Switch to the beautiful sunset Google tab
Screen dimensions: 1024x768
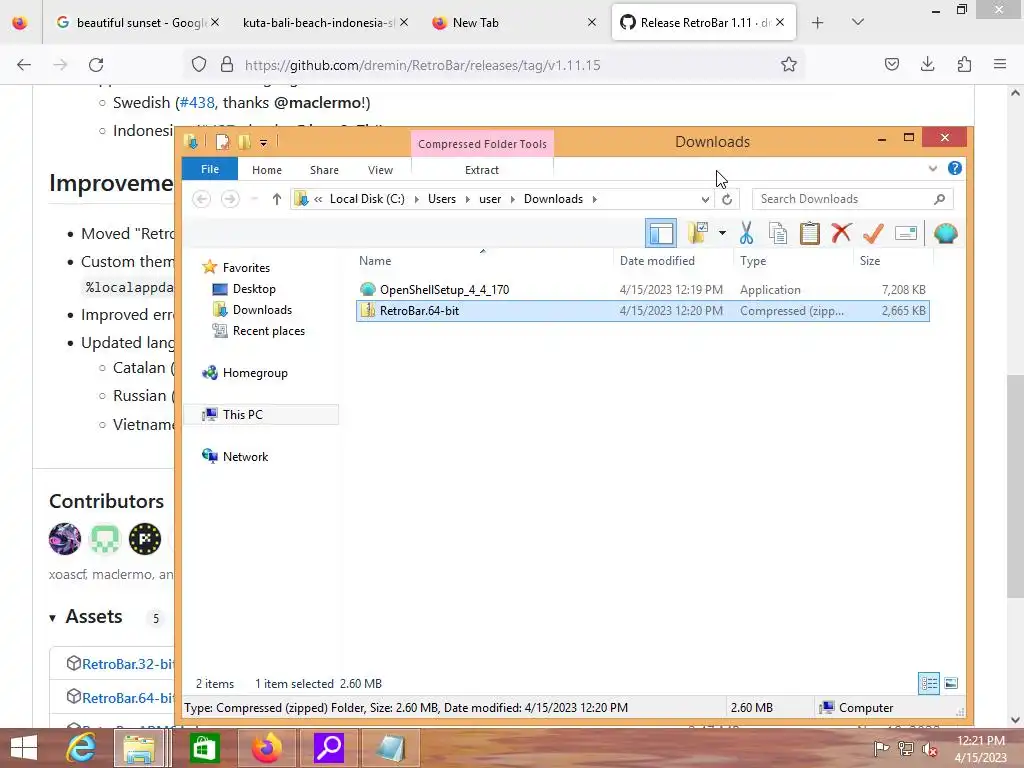140,23
